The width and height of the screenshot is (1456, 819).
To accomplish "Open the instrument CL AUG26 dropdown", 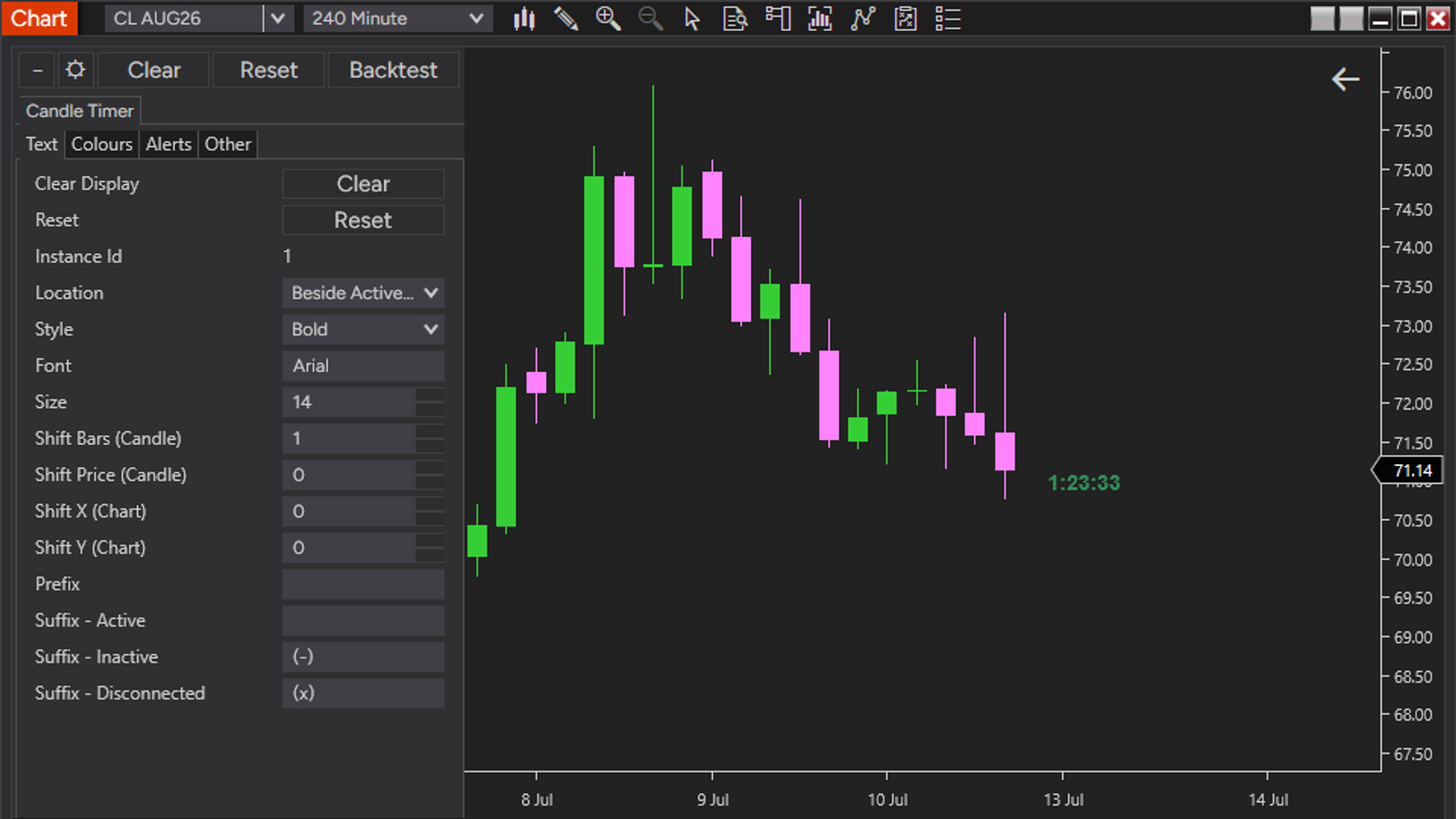I will point(278,19).
